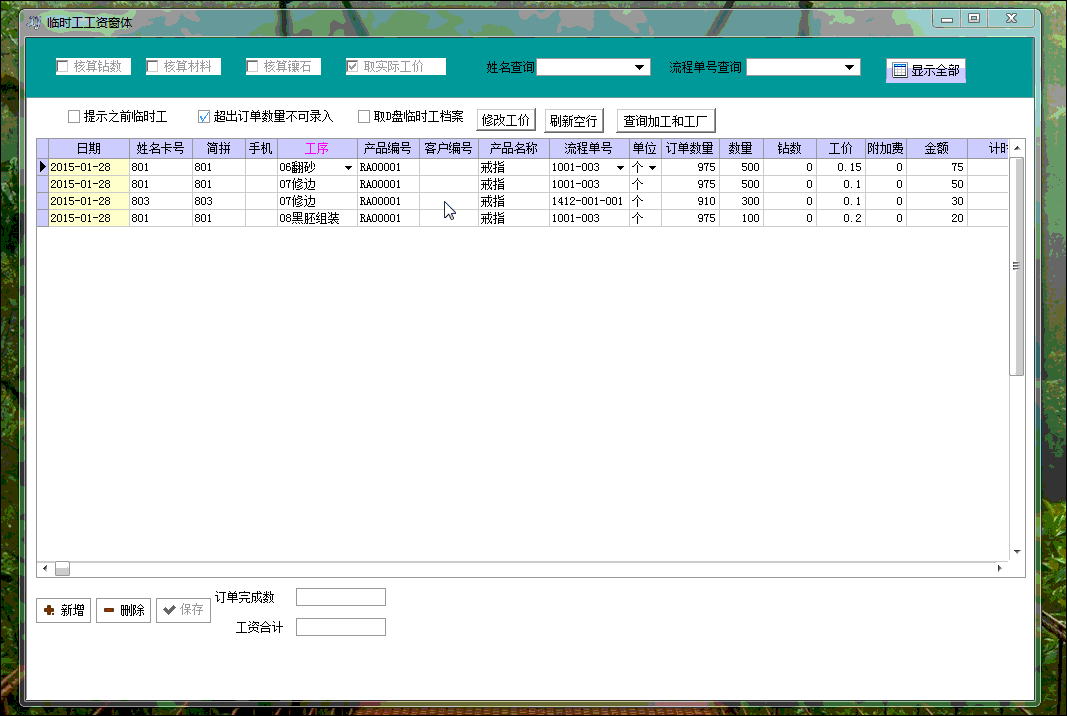Open the 06翻砂 工序 cell dropdown

coord(348,167)
